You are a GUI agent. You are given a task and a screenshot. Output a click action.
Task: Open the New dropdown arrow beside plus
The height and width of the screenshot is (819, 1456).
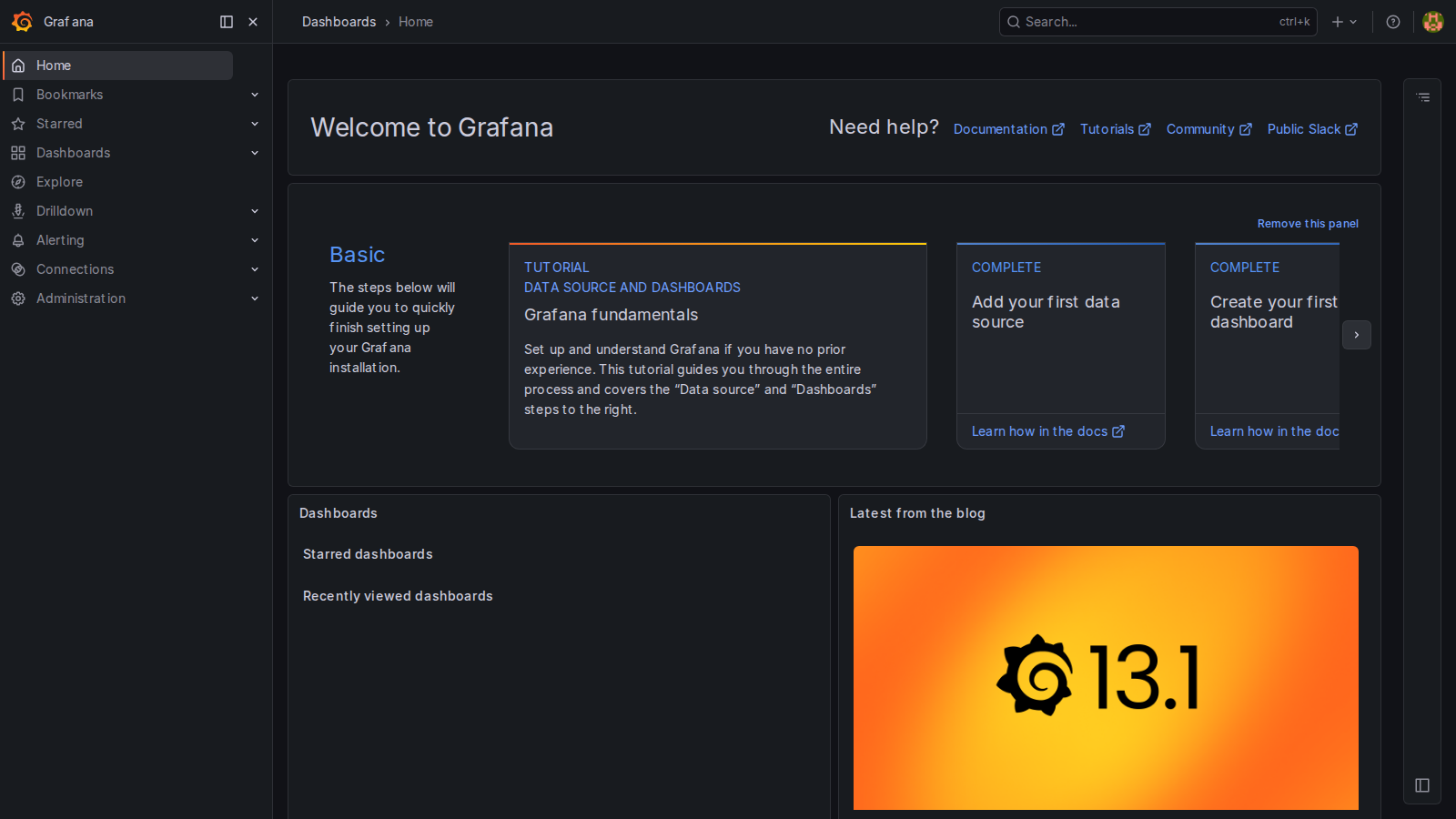tap(1353, 22)
